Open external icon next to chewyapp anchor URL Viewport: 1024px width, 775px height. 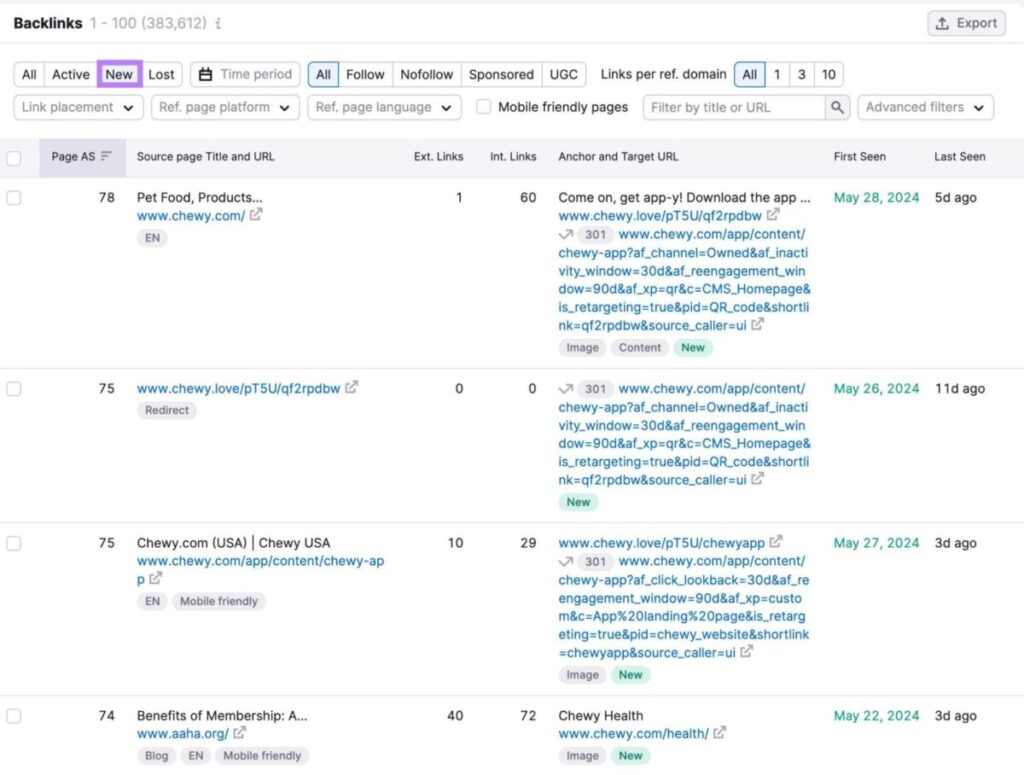[x=775, y=542]
